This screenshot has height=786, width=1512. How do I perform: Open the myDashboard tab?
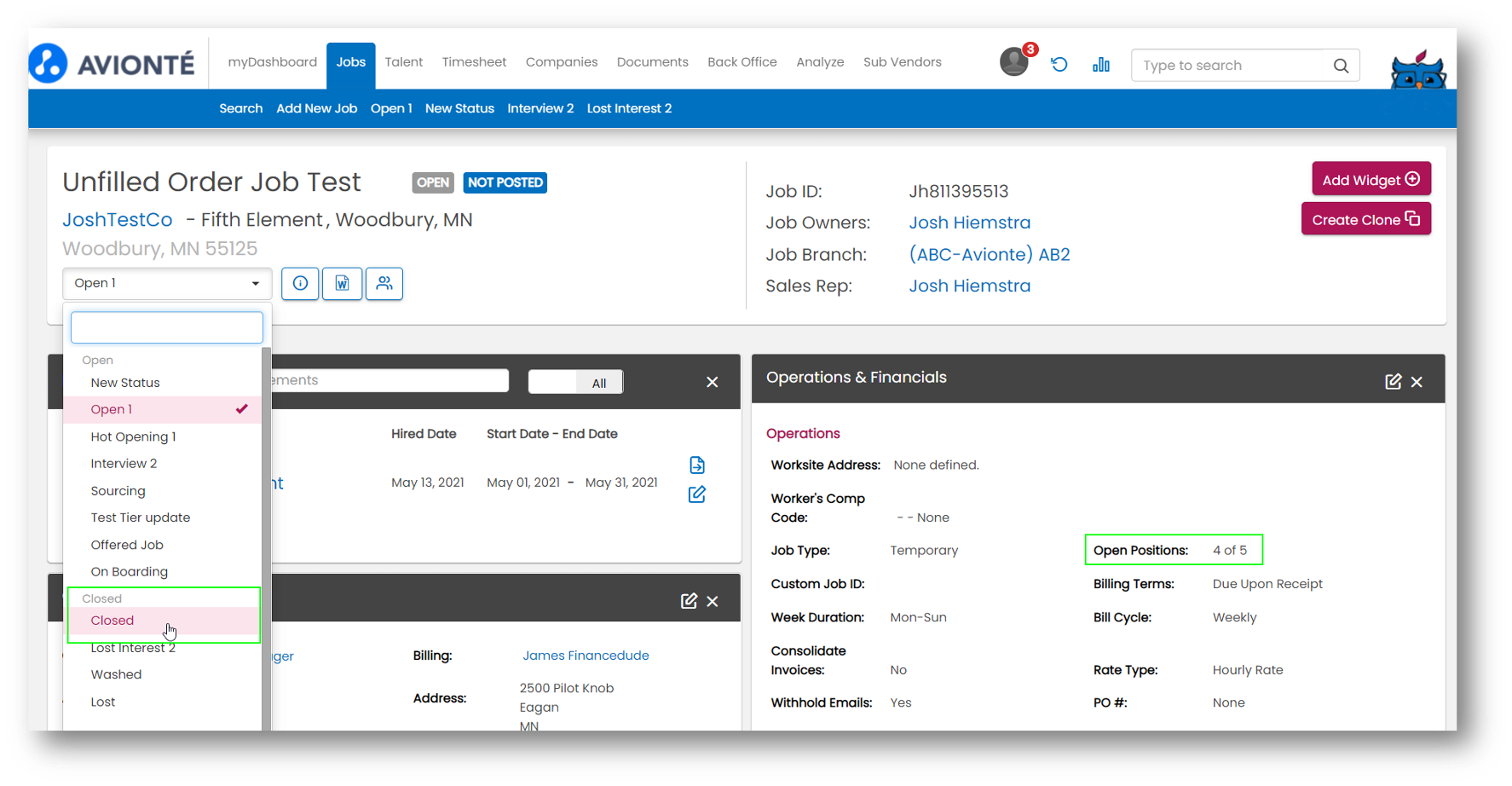coord(272,62)
